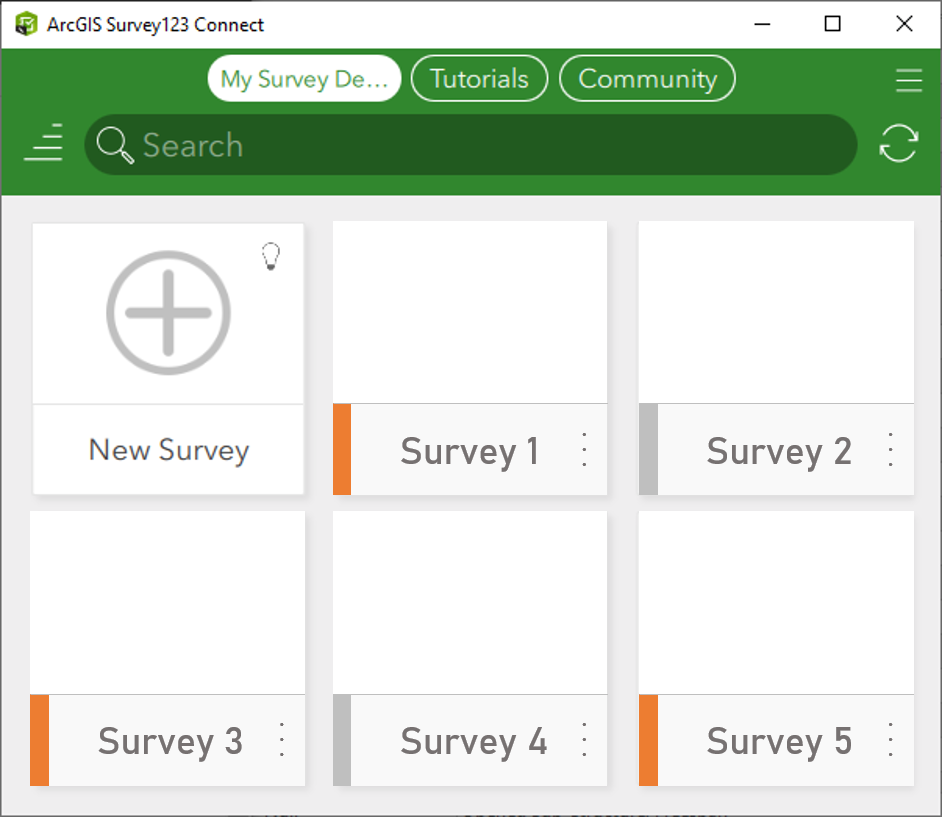Viewport: 942px width, 817px height.
Task: Select the Survey 4 title text
Action: 474,742
